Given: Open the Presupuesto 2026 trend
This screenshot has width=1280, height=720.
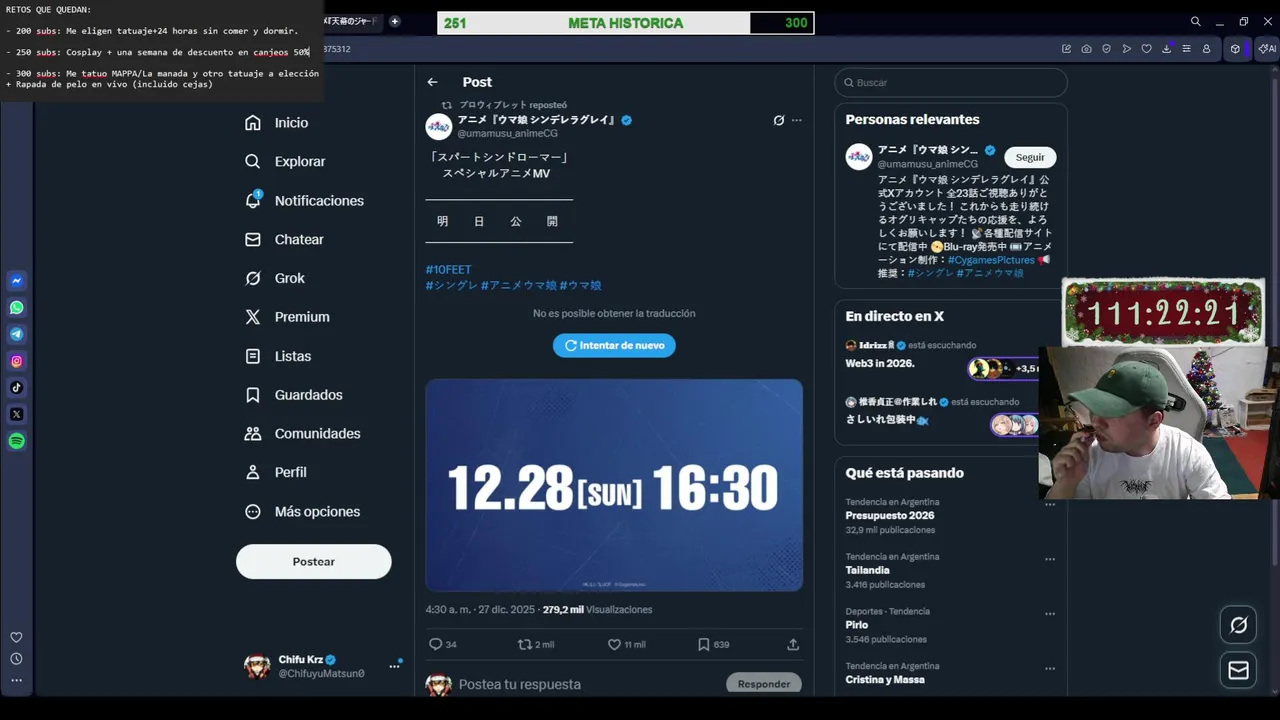Looking at the screenshot, I should click(x=890, y=516).
